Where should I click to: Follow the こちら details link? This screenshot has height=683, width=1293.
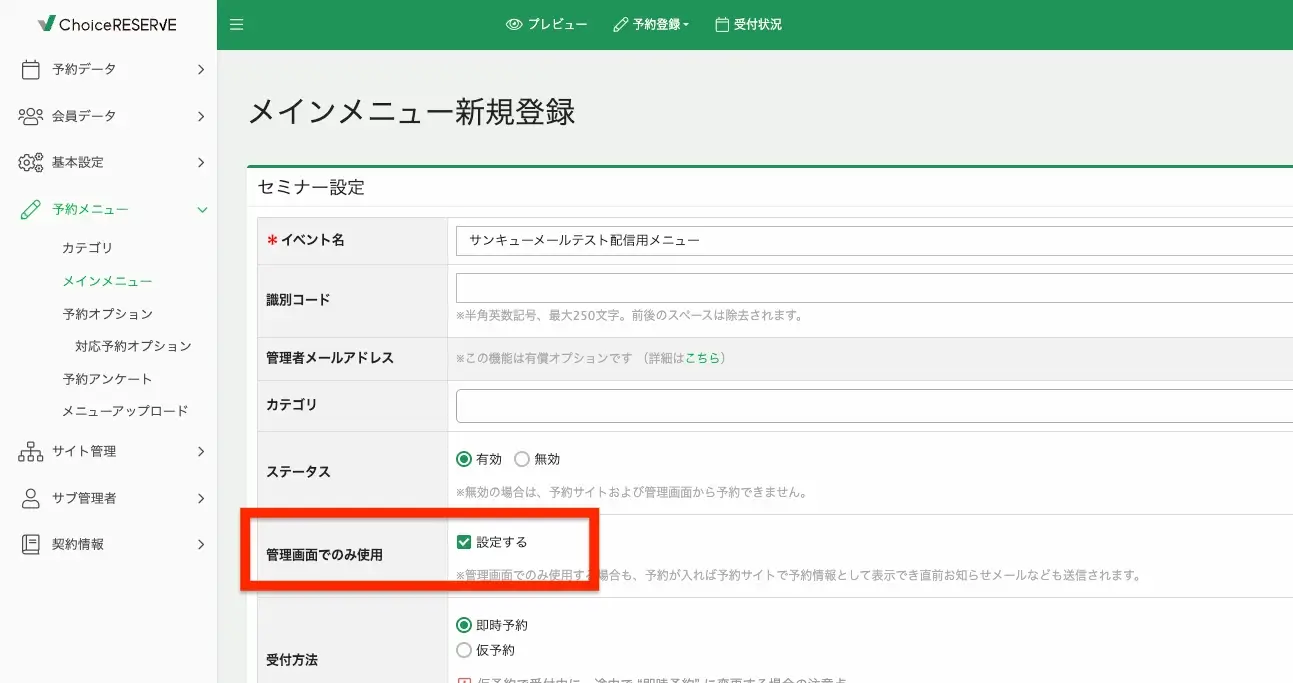click(702, 358)
